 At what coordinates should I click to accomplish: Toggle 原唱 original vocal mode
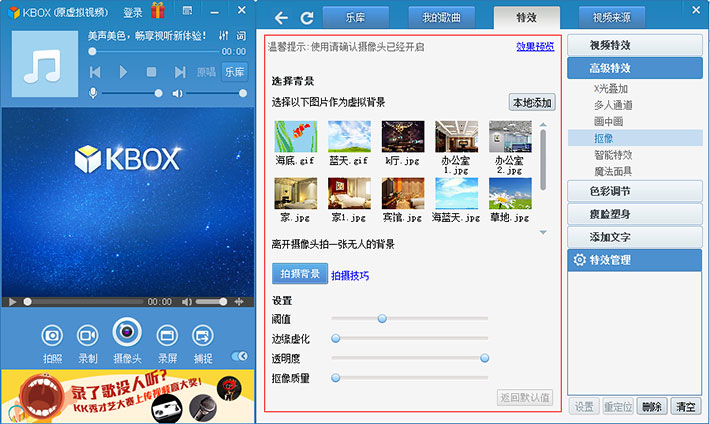pos(206,72)
